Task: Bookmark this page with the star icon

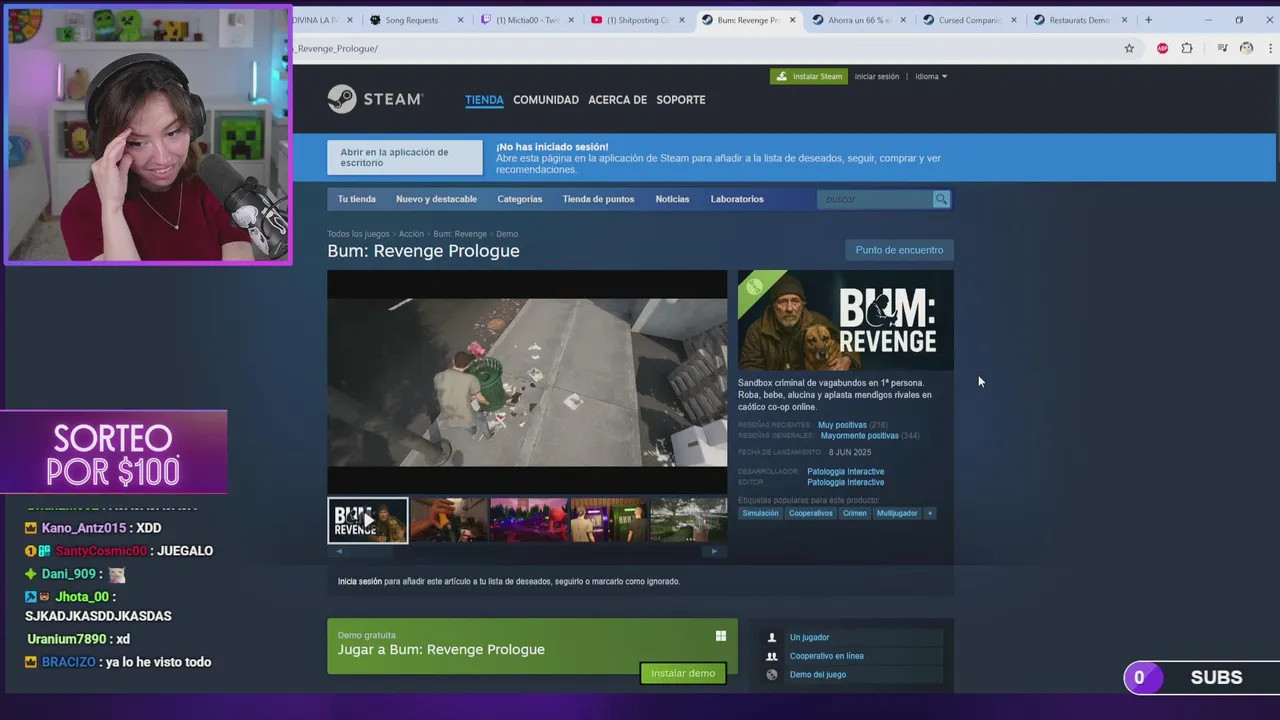Action: coord(1129,48)
